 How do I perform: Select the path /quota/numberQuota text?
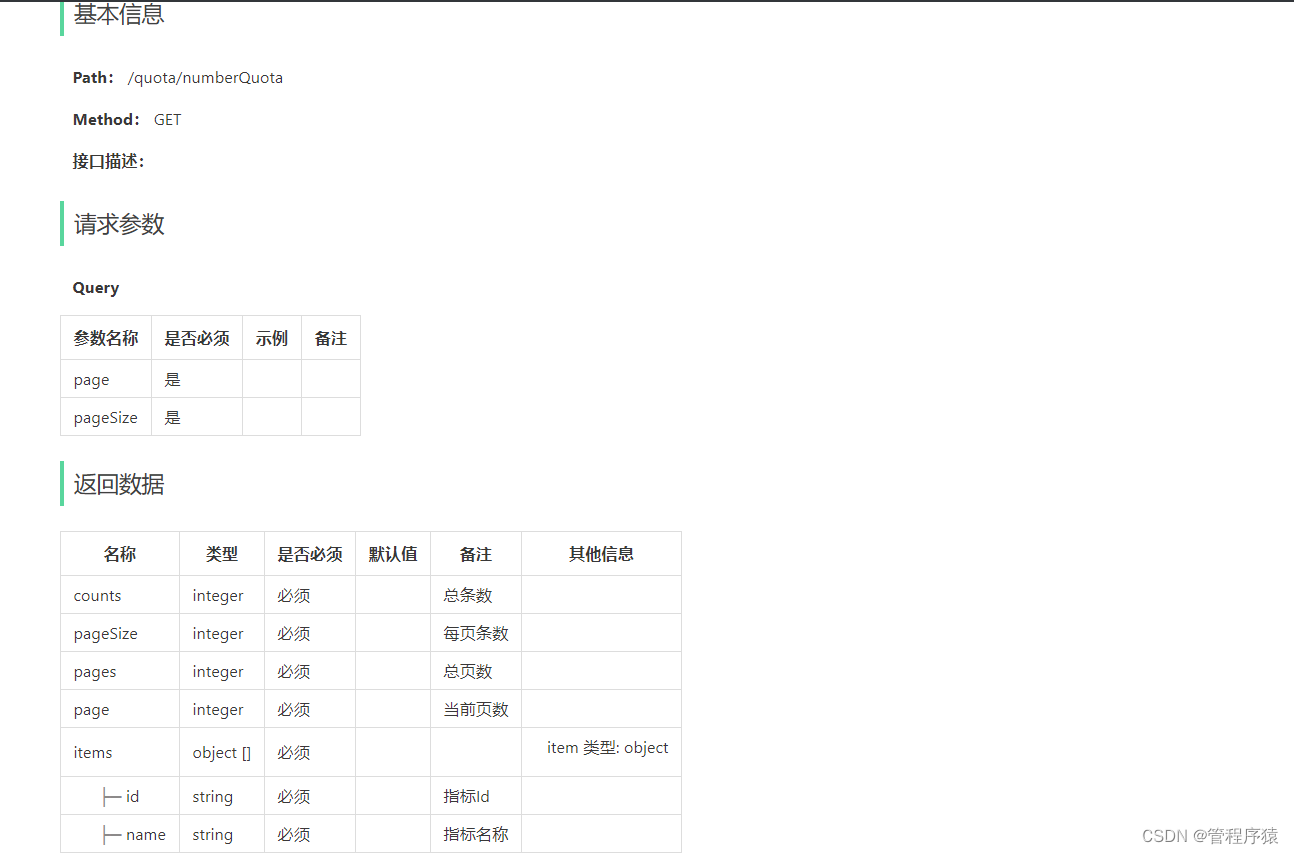click(205, 78)
